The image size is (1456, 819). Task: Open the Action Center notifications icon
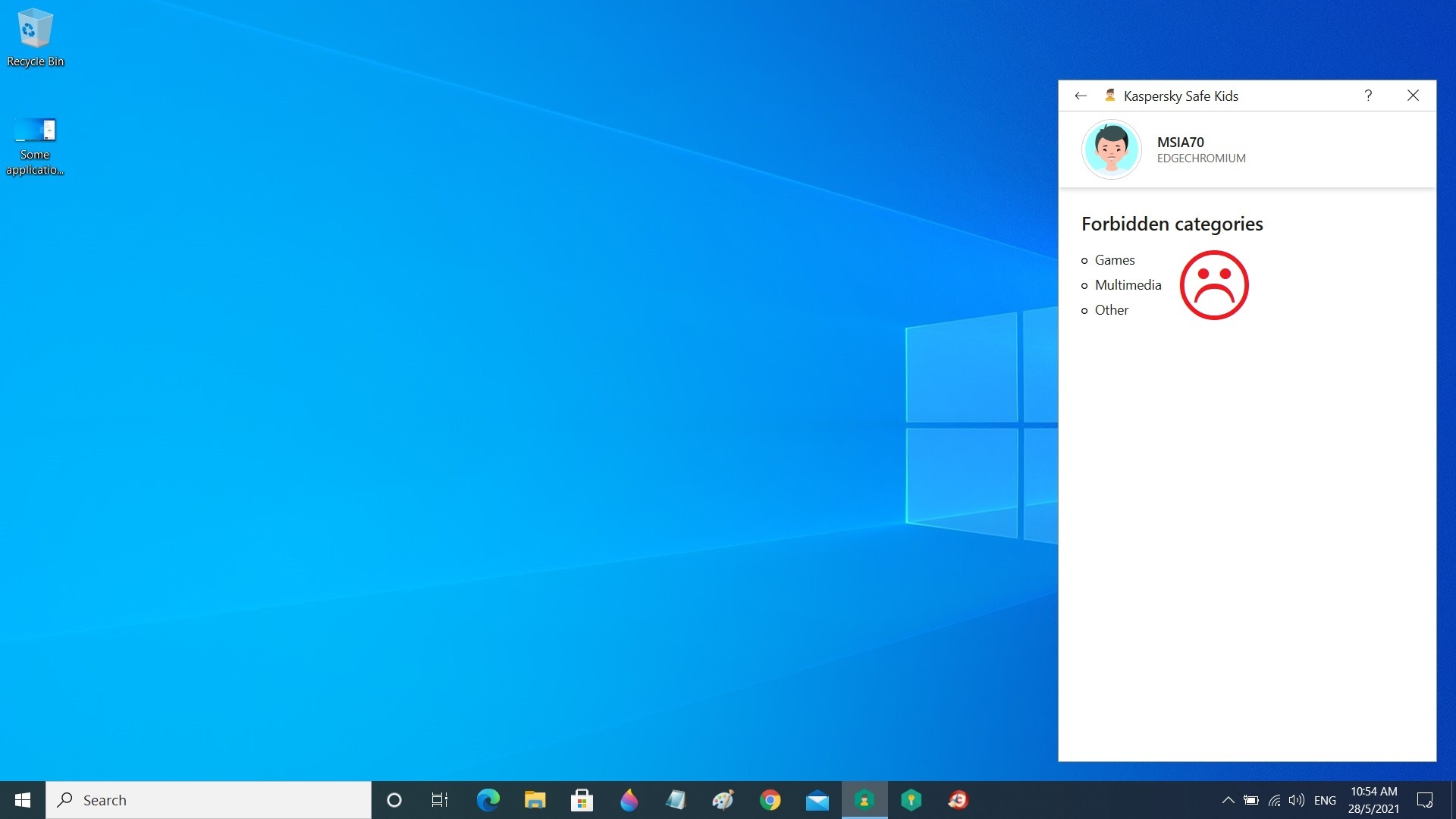click(1425, 800)
